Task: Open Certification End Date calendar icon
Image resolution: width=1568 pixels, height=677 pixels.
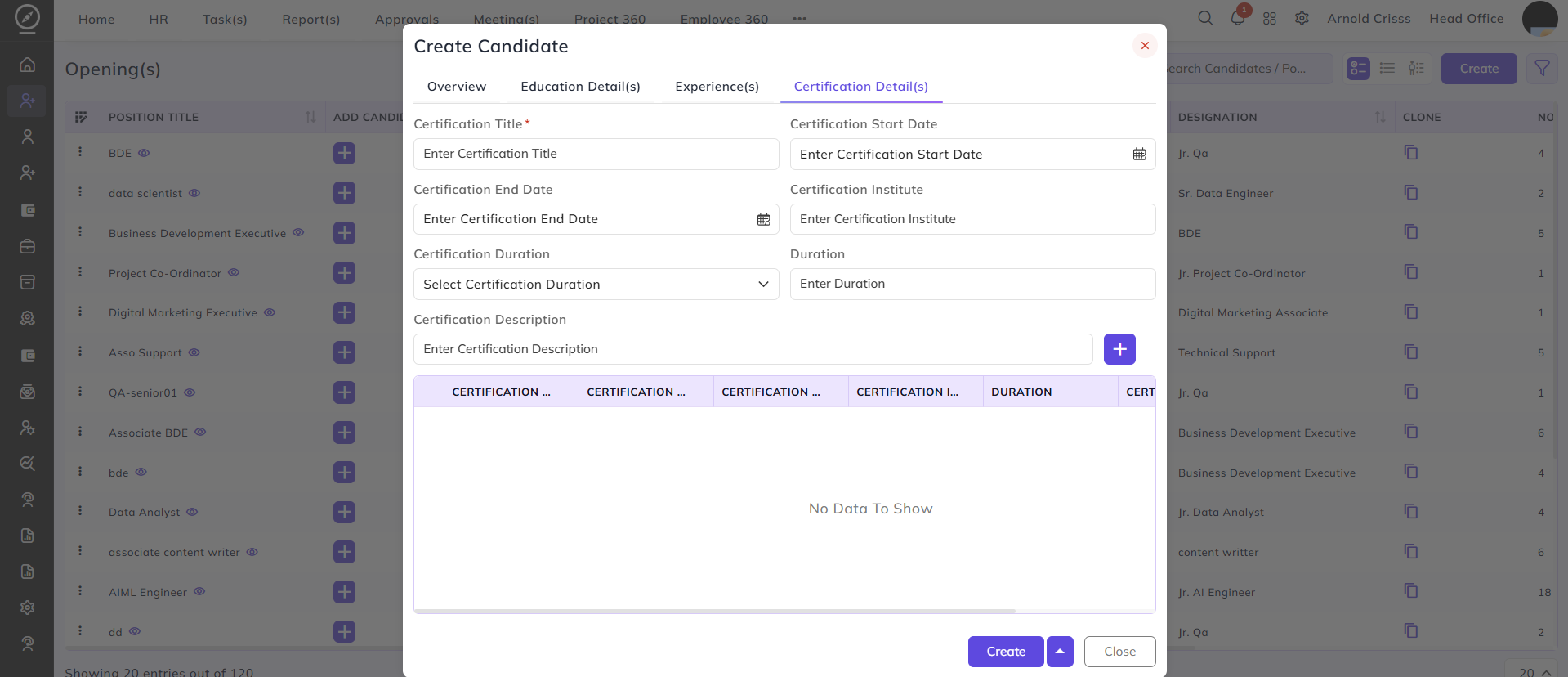Action: [763, 219]
